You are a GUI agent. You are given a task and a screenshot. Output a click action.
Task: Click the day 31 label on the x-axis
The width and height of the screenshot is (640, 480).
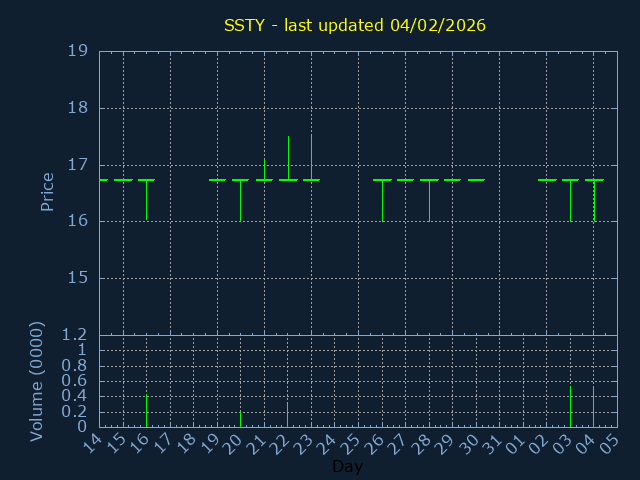(492, 442)
